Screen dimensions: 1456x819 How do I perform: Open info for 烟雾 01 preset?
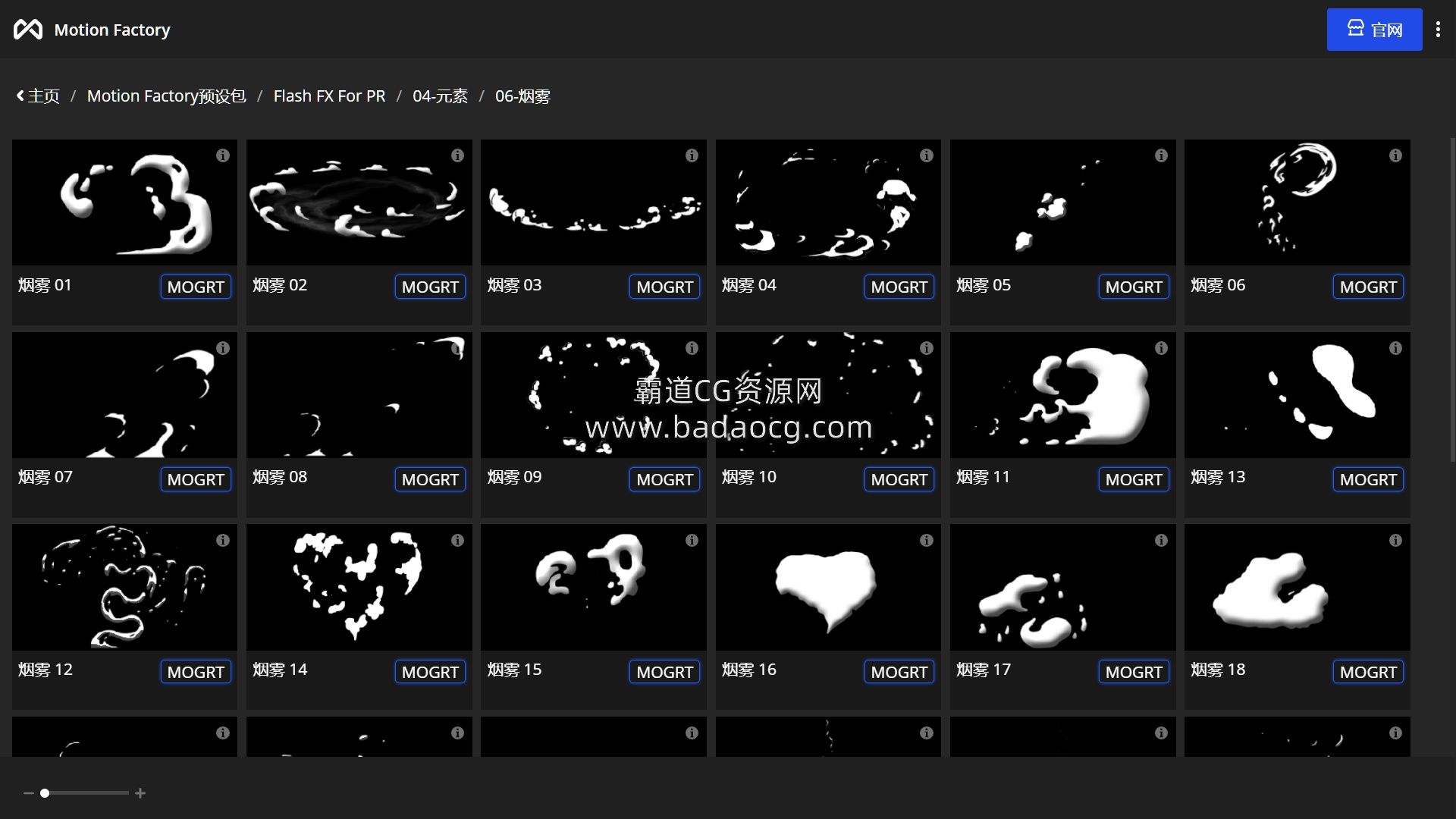[223, 155]
